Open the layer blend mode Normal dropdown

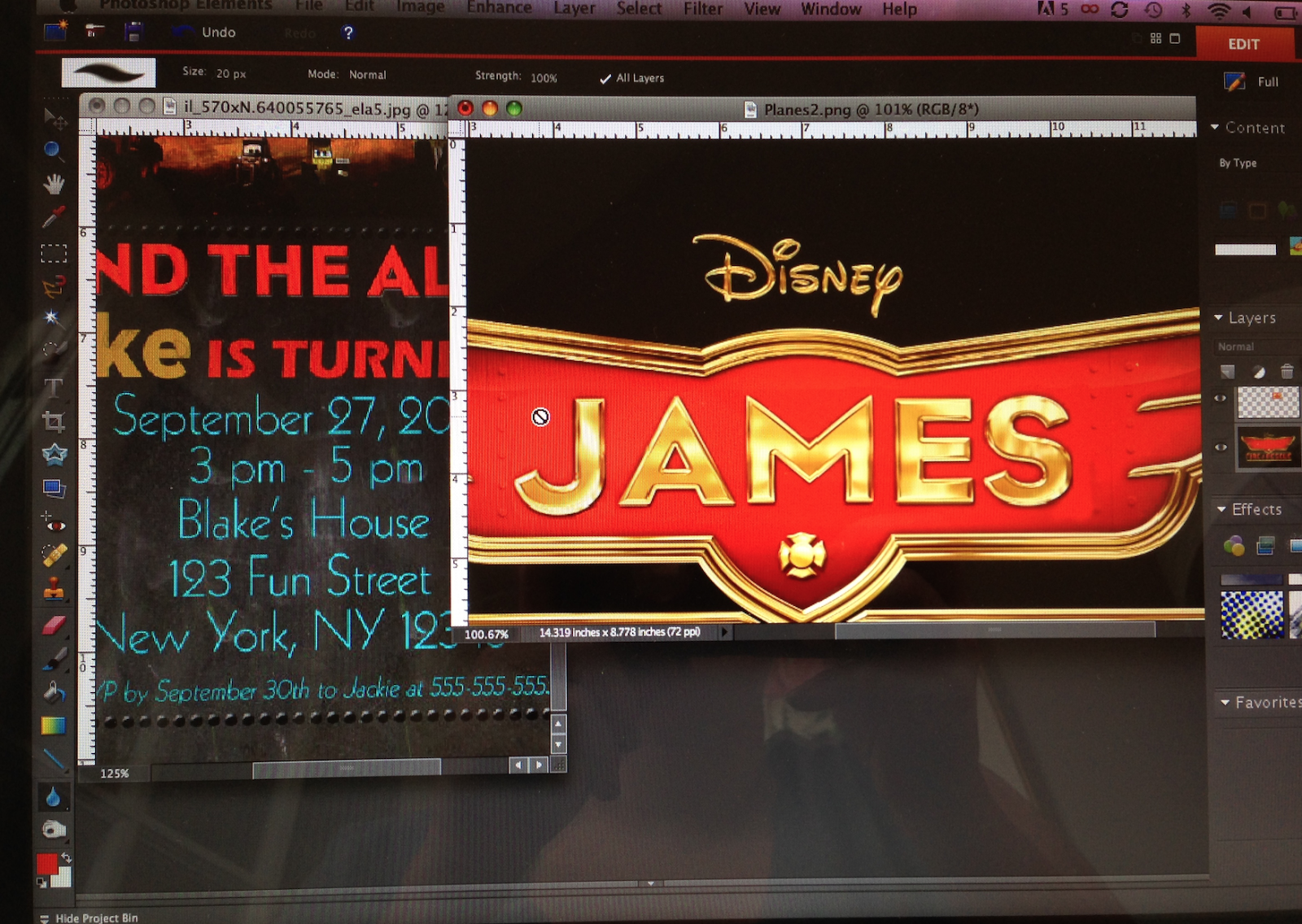pos(1236,346)
